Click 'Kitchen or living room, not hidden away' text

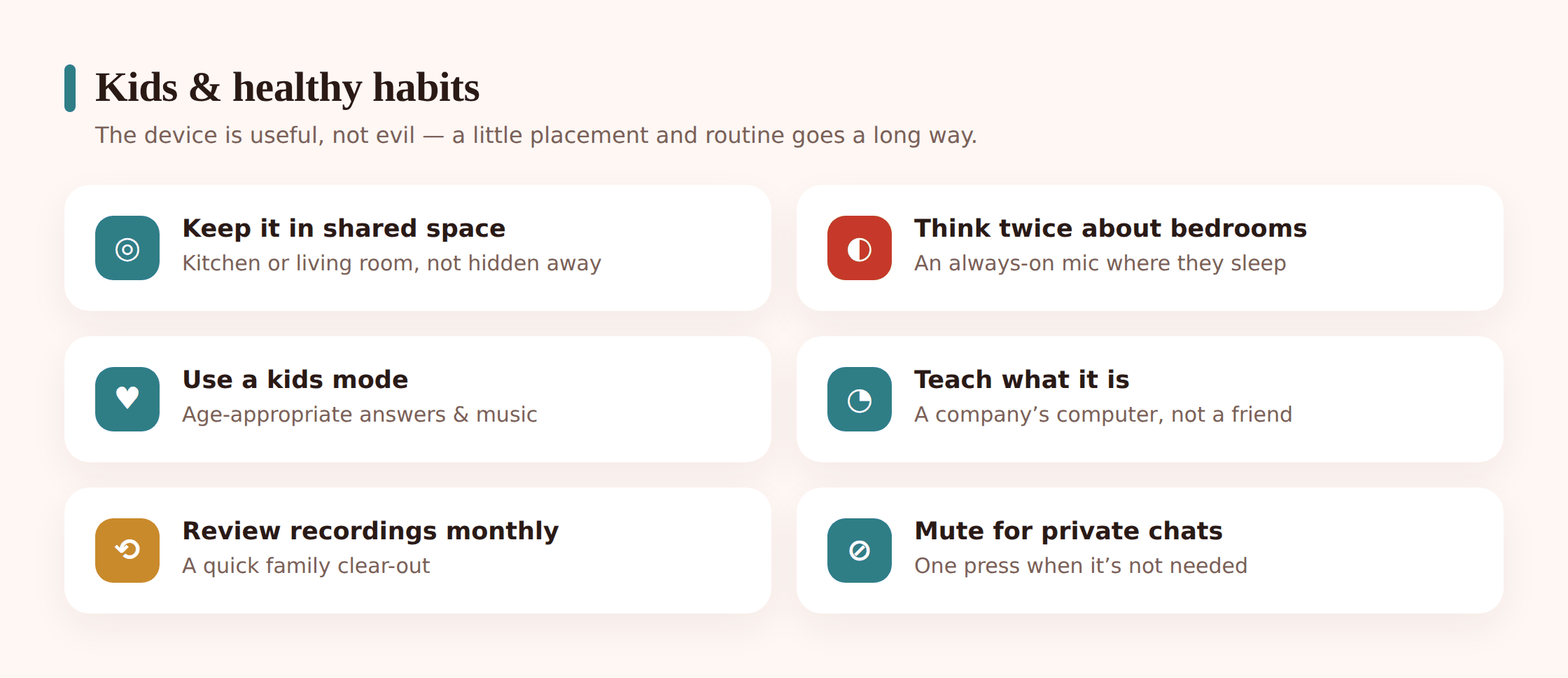(x=392, y=263)
